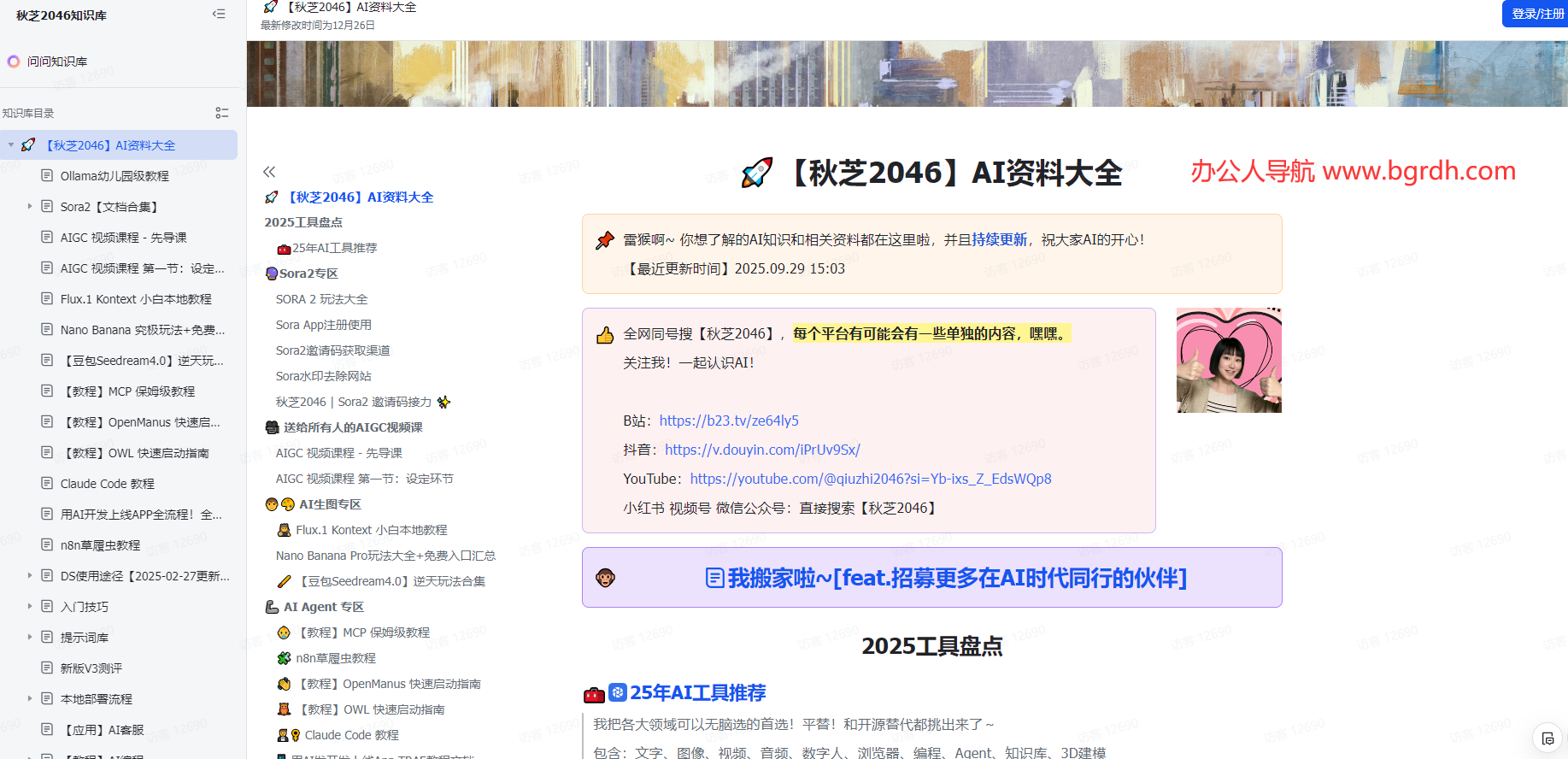Open 问问知识库 AI assistant
Screen dimensions: 1568x759
coord(48,62)
